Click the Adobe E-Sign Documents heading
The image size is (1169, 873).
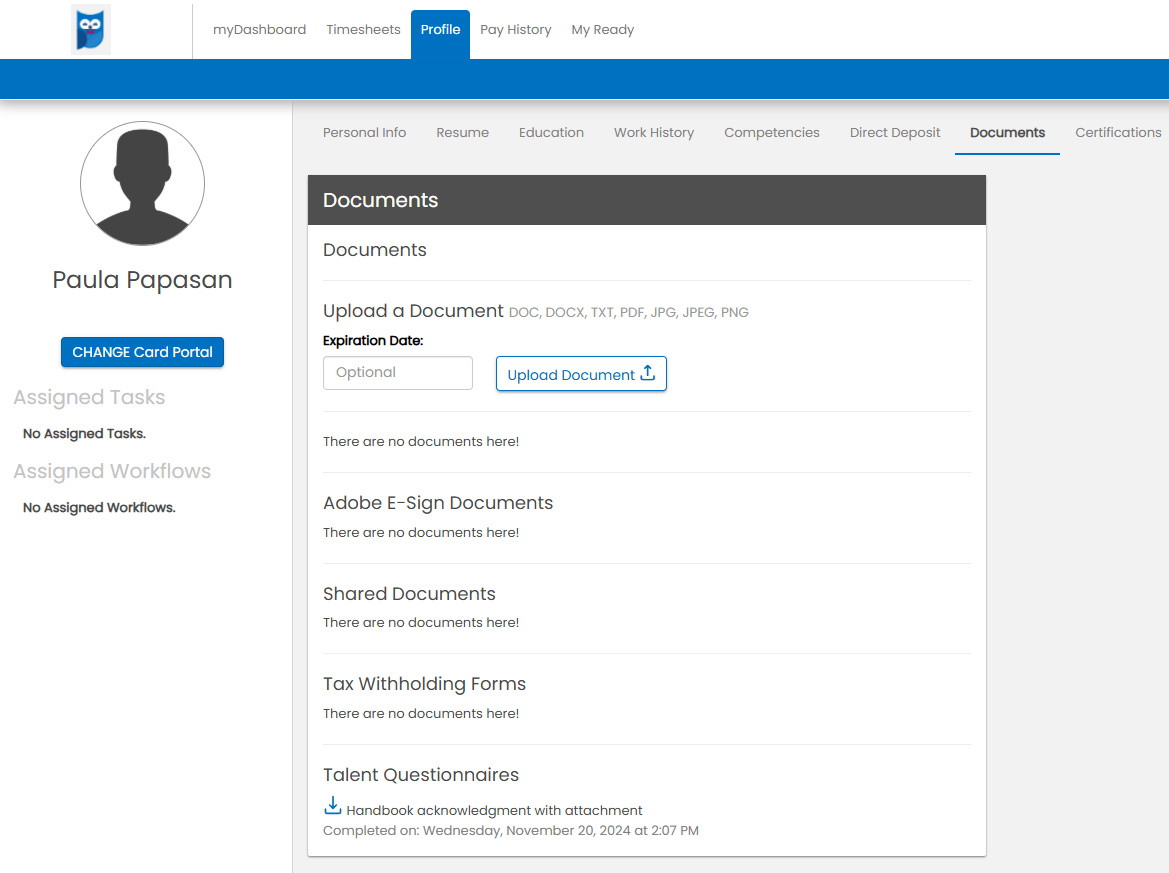point(438,503)
